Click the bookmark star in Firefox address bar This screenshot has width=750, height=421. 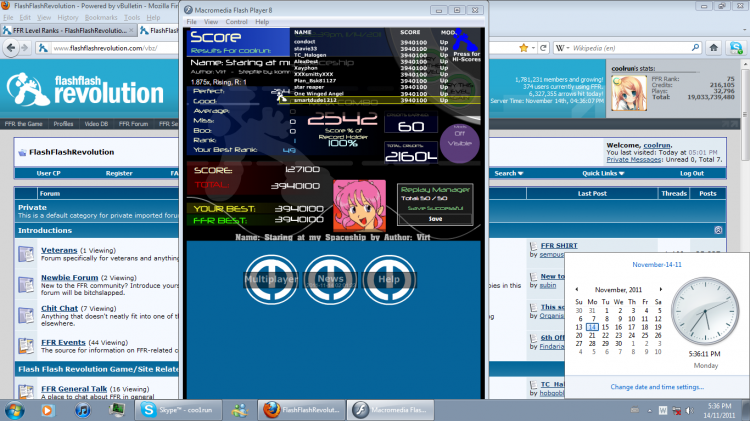click(524, 48)
